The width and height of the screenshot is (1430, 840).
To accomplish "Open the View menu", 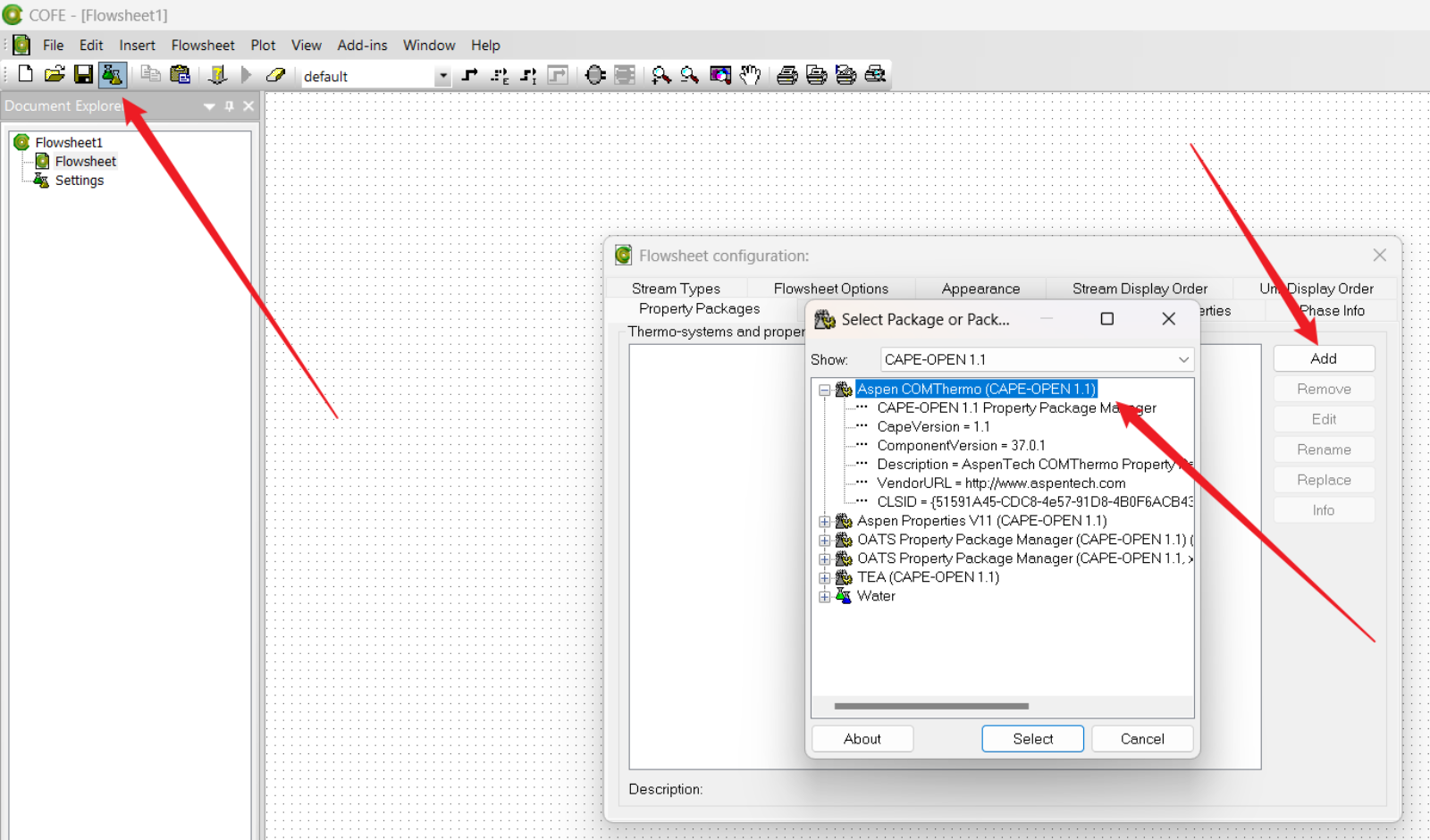I will [306, 45].
